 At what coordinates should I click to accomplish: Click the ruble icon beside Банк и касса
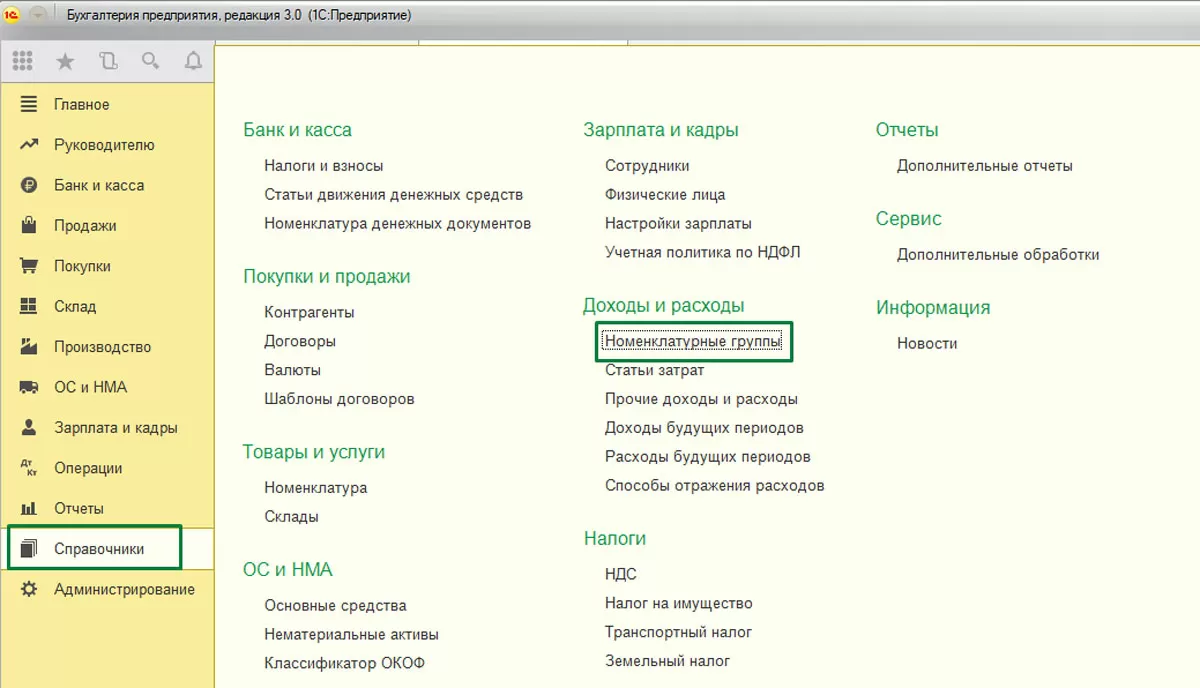[x=29, y=185]
